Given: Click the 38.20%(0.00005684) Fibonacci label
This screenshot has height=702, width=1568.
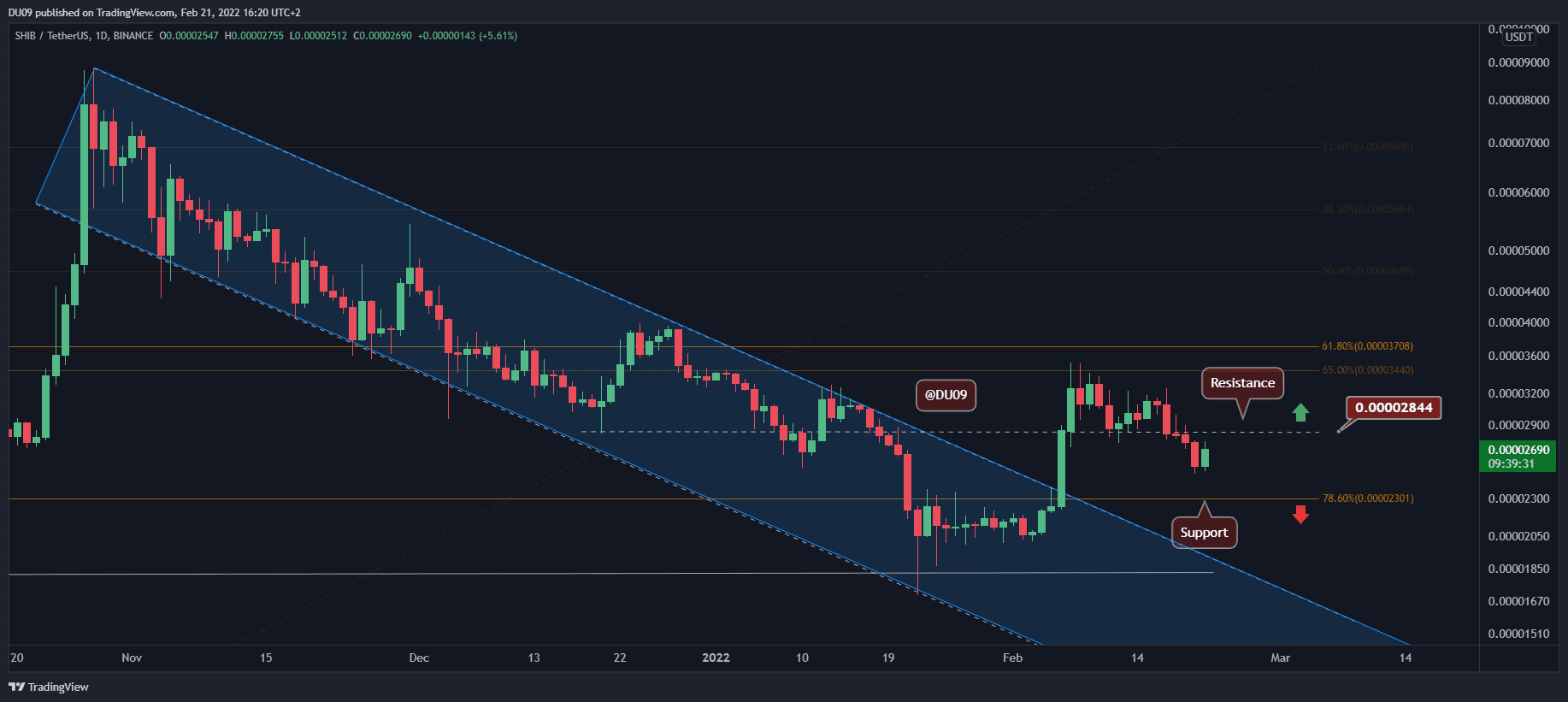Looking at the screenshot, I should point(1367,209).
